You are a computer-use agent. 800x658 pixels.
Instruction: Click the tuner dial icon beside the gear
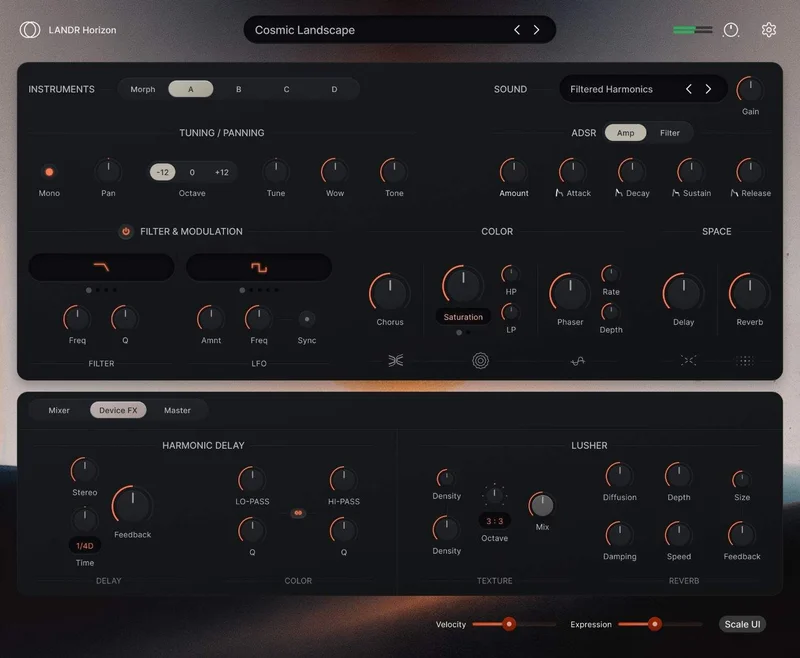[731, 30]
